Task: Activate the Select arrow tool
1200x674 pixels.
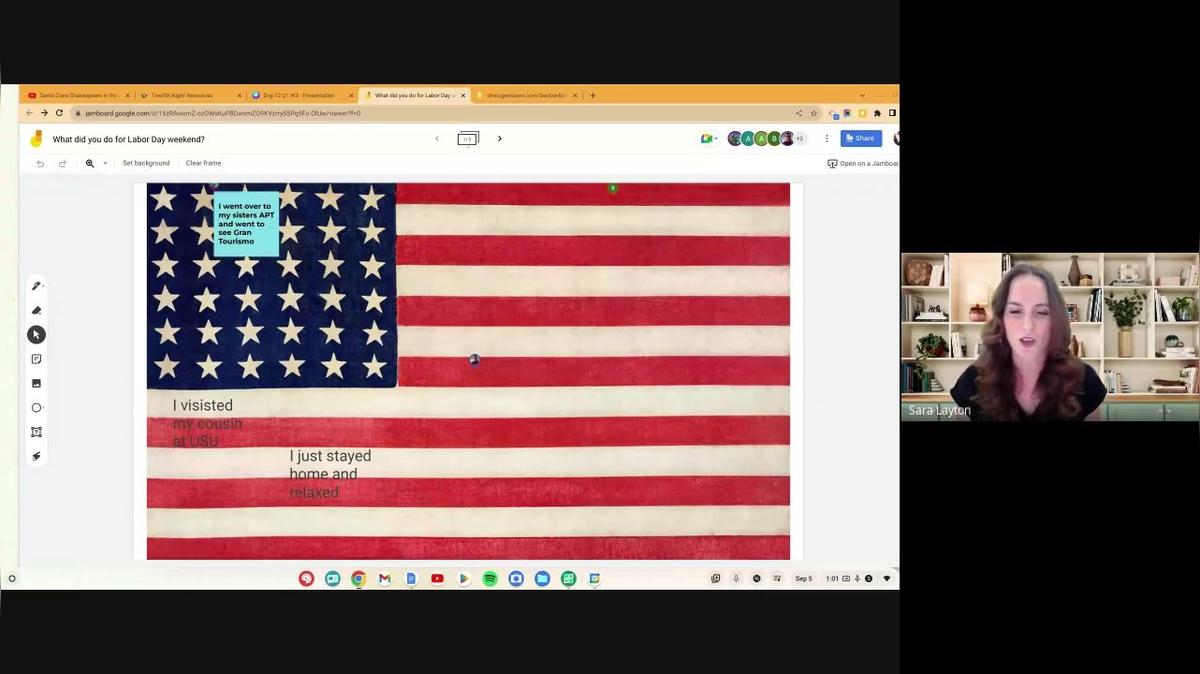Action: 36,335
